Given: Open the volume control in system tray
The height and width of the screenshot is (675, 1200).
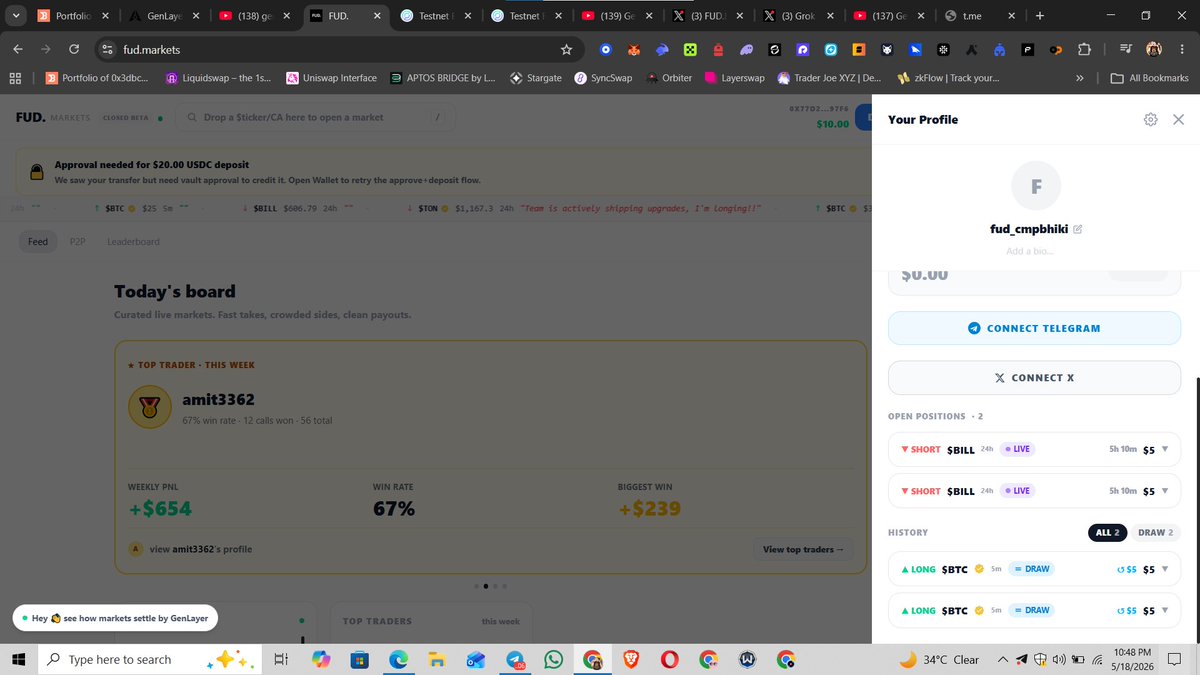Looking at the screenshot, I should tap(1058, 659).
